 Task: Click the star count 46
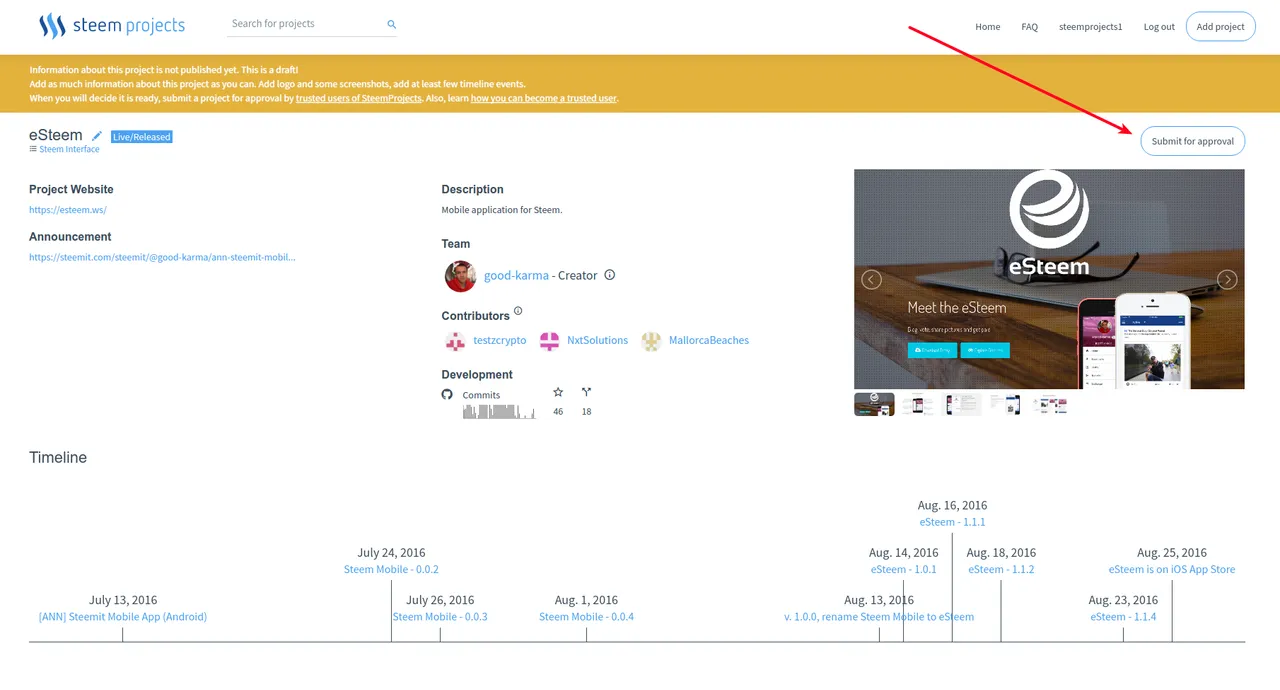pyautogui.click(x=558, y=412)
